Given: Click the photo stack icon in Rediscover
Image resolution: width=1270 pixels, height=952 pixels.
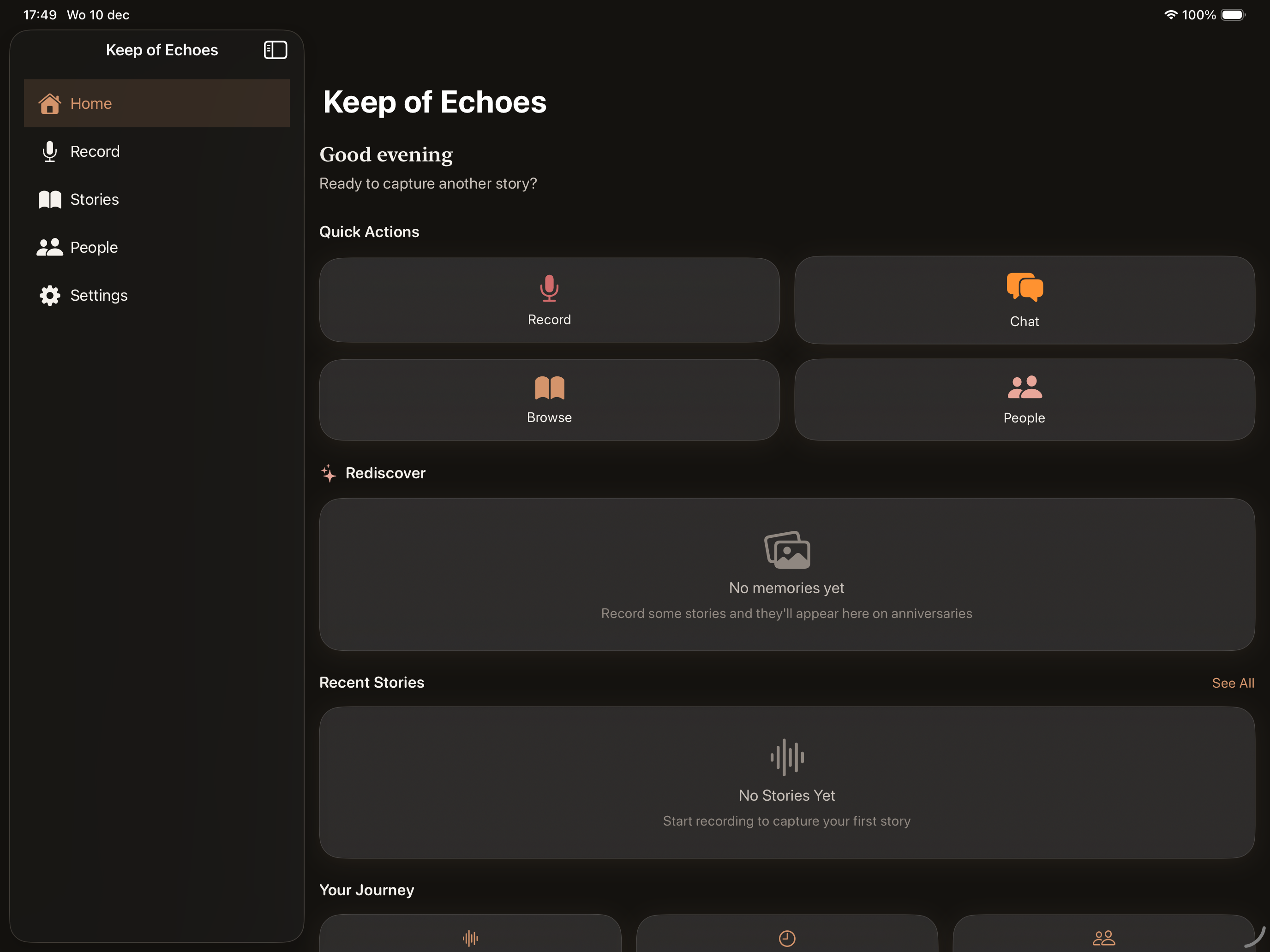Looking at the screenshot, I should (787, 550).
